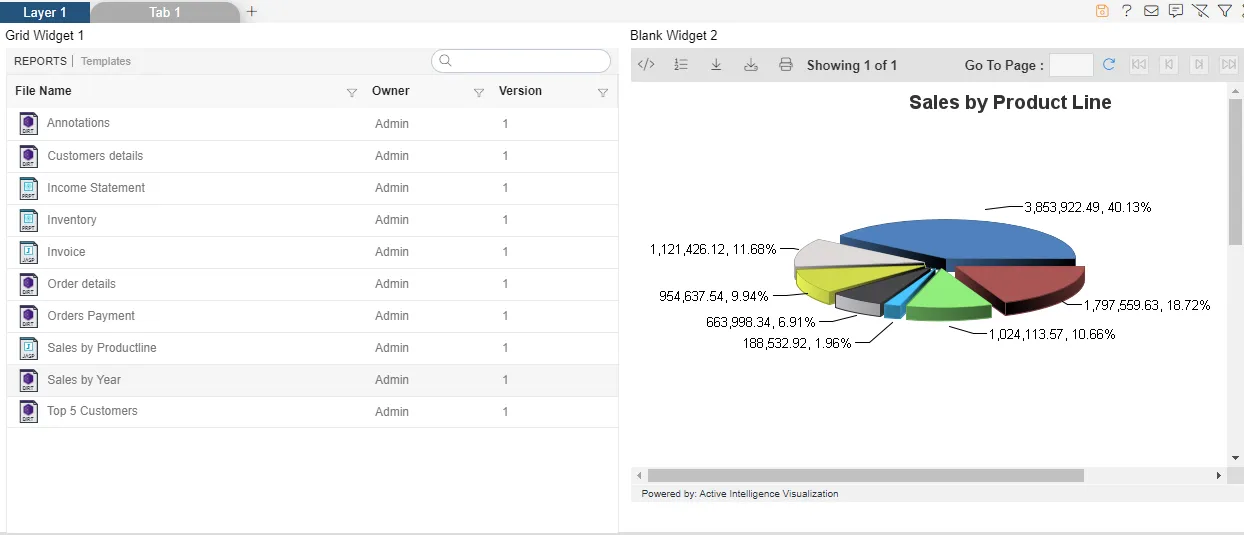Screen dimensions: 1244x535
Task: Add a new tab with plus button
Action: coord(252,11)
